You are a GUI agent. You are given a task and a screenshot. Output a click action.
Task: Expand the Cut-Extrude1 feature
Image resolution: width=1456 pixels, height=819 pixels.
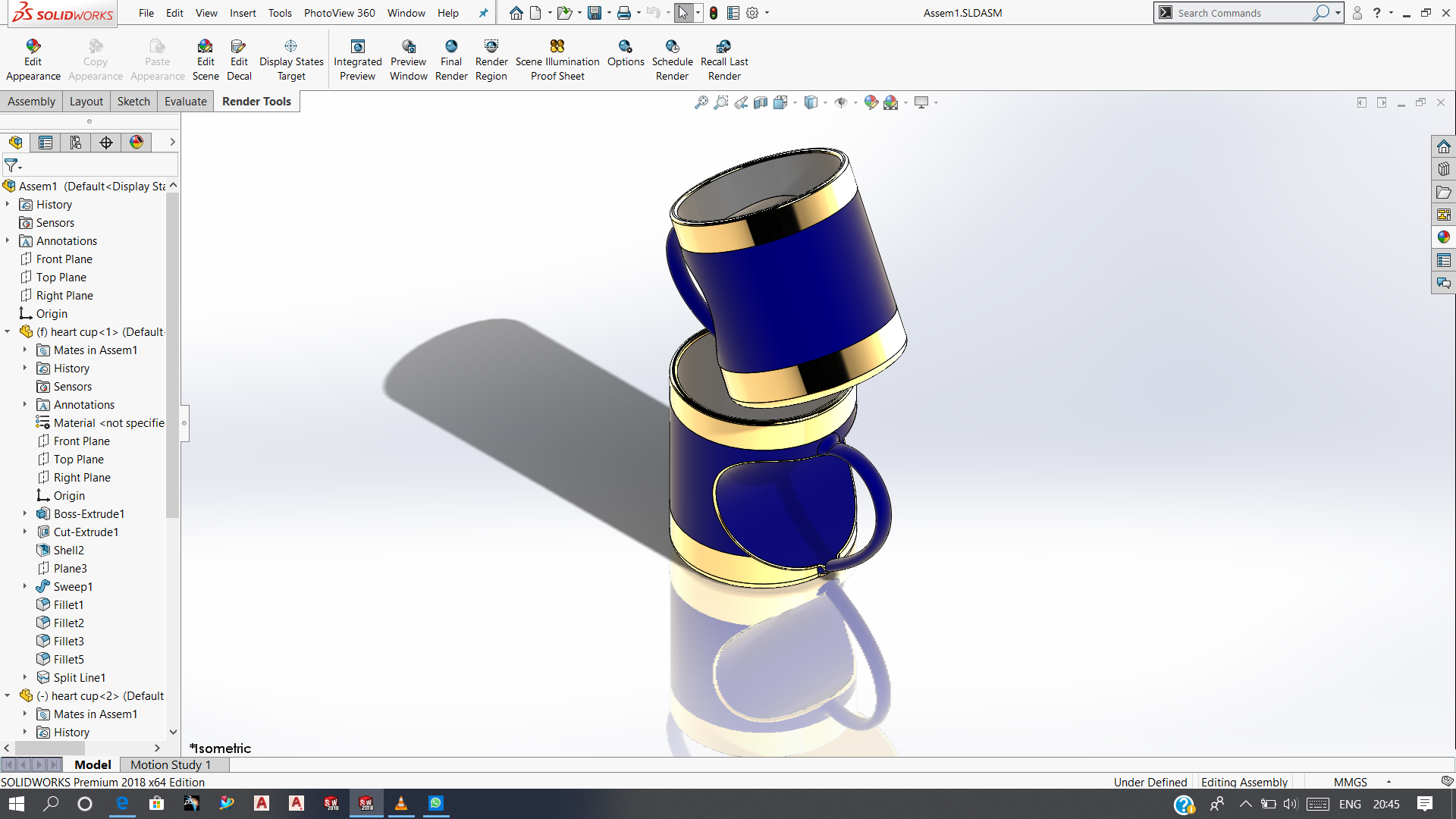tap(25, 532)
